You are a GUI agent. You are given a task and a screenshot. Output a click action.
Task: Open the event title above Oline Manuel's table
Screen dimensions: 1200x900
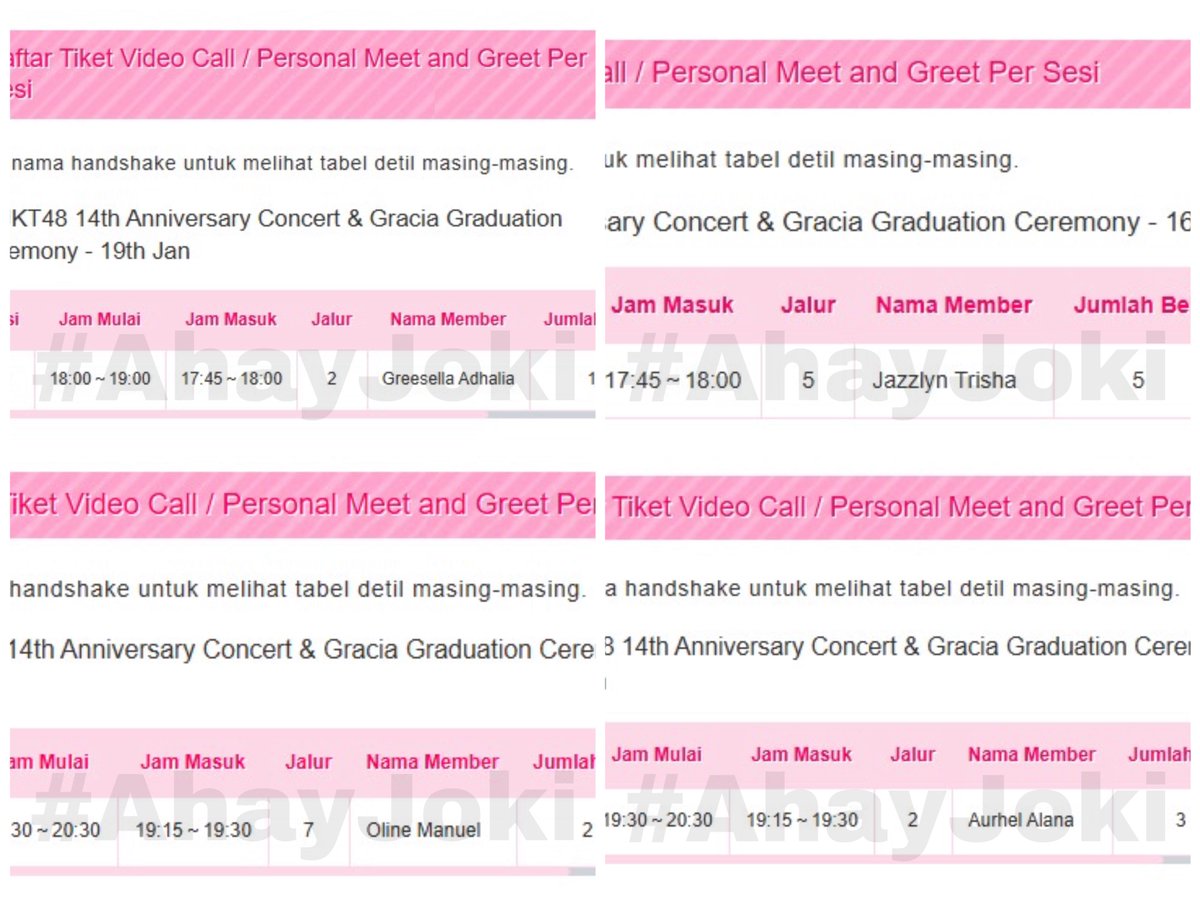tap(302, 650)
